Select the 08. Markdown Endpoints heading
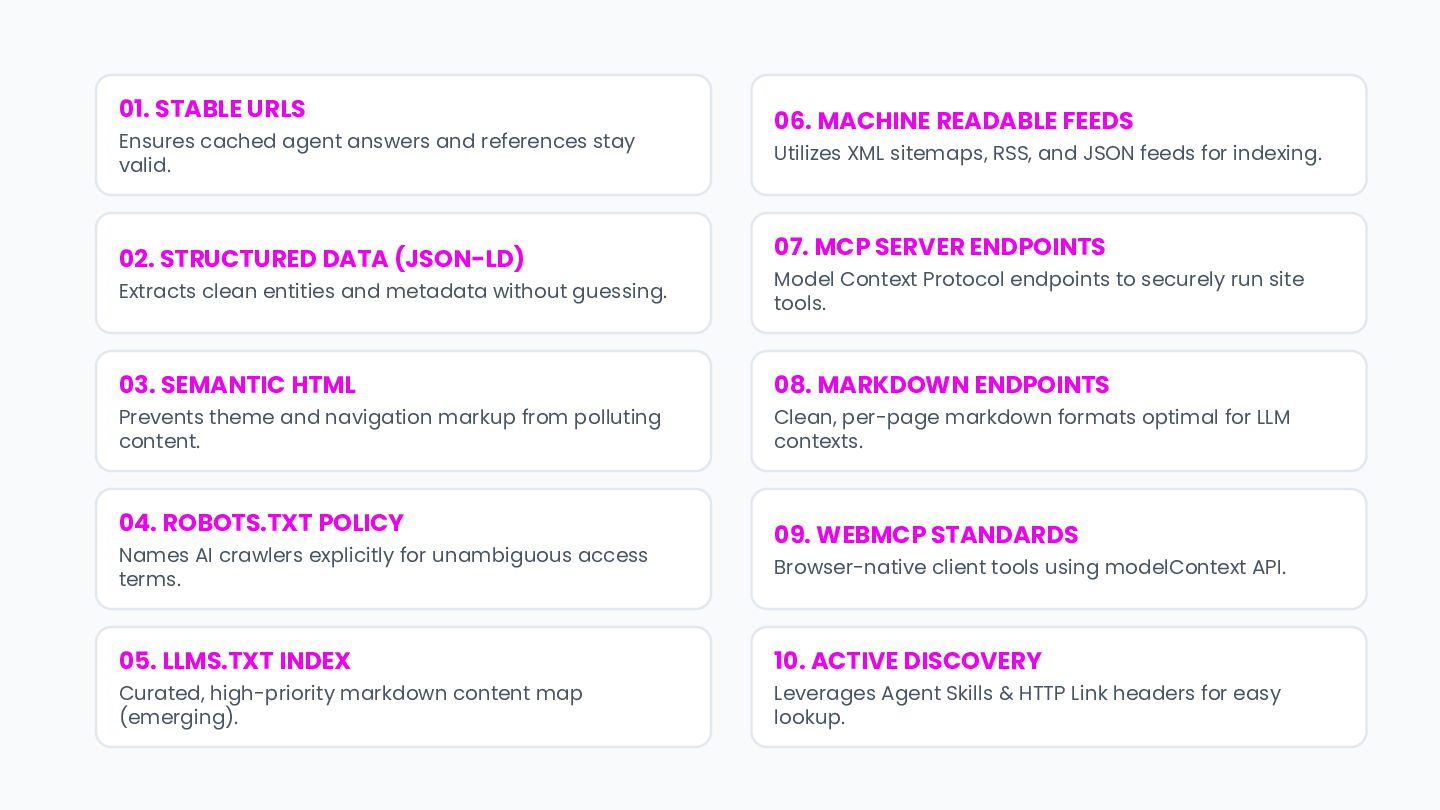This screenshot has height=810, width=1440. click(941, 384)
